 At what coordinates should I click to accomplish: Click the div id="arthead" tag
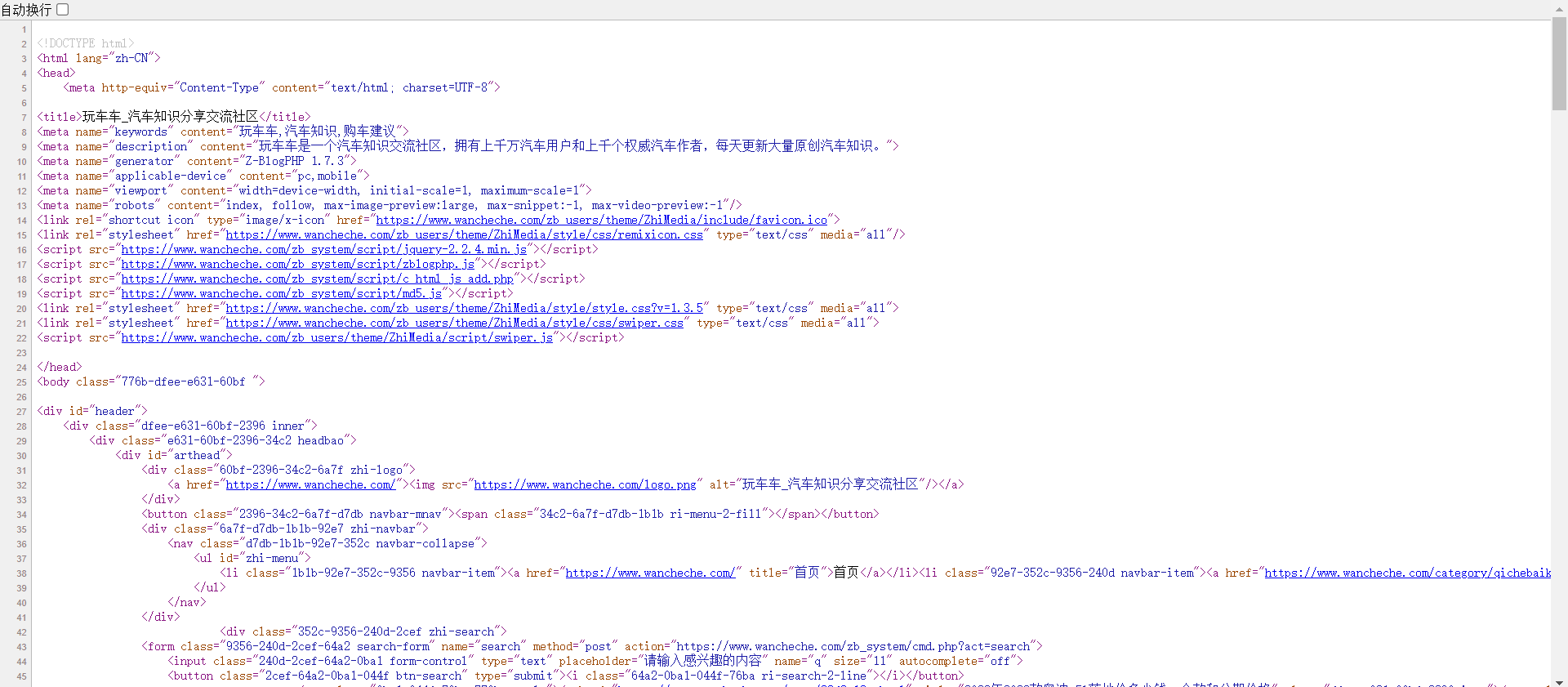tap(174, 455)
